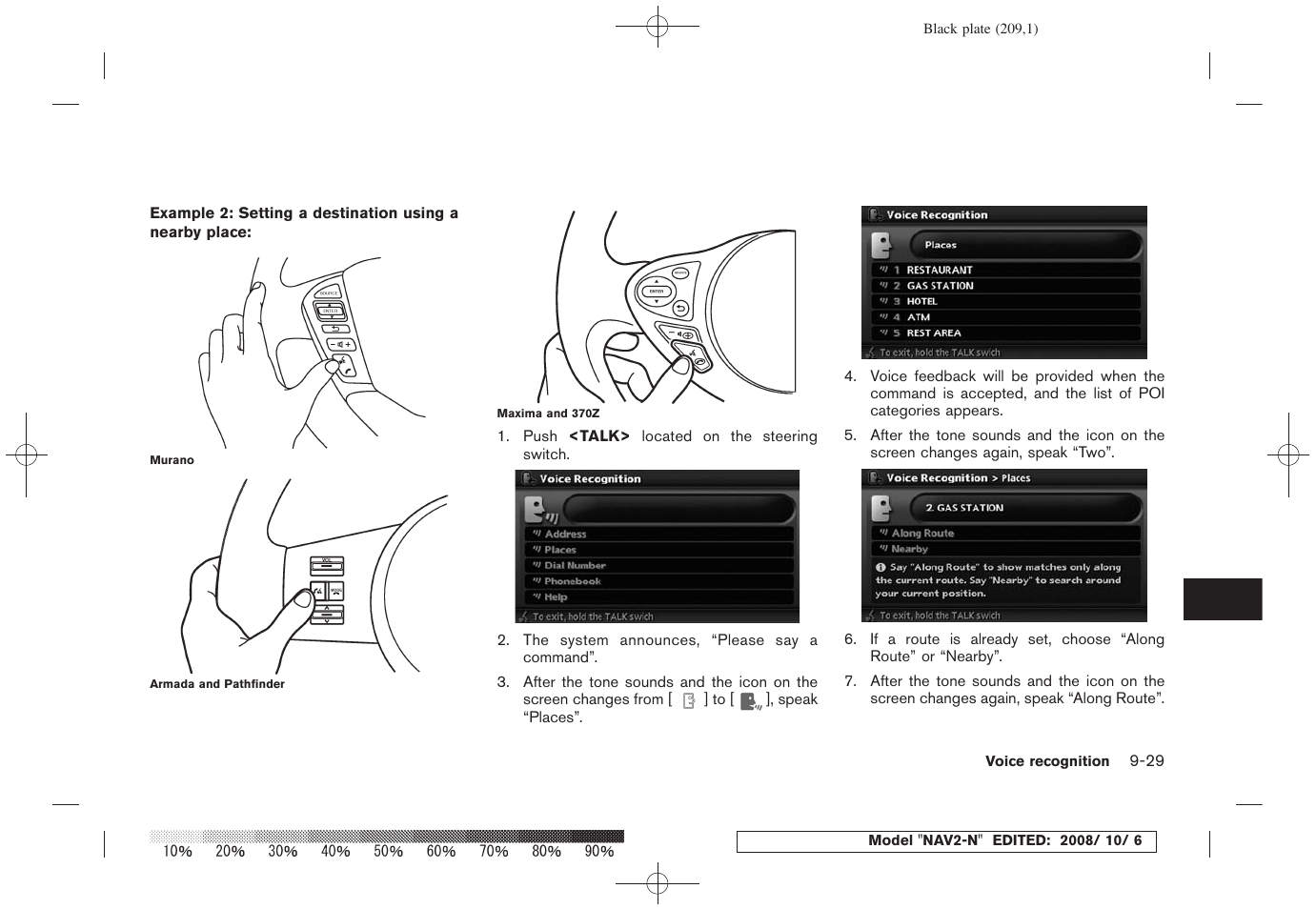Click title bar icon of 'Voice Recognition > Places' screen

click(x=876, y=478)
